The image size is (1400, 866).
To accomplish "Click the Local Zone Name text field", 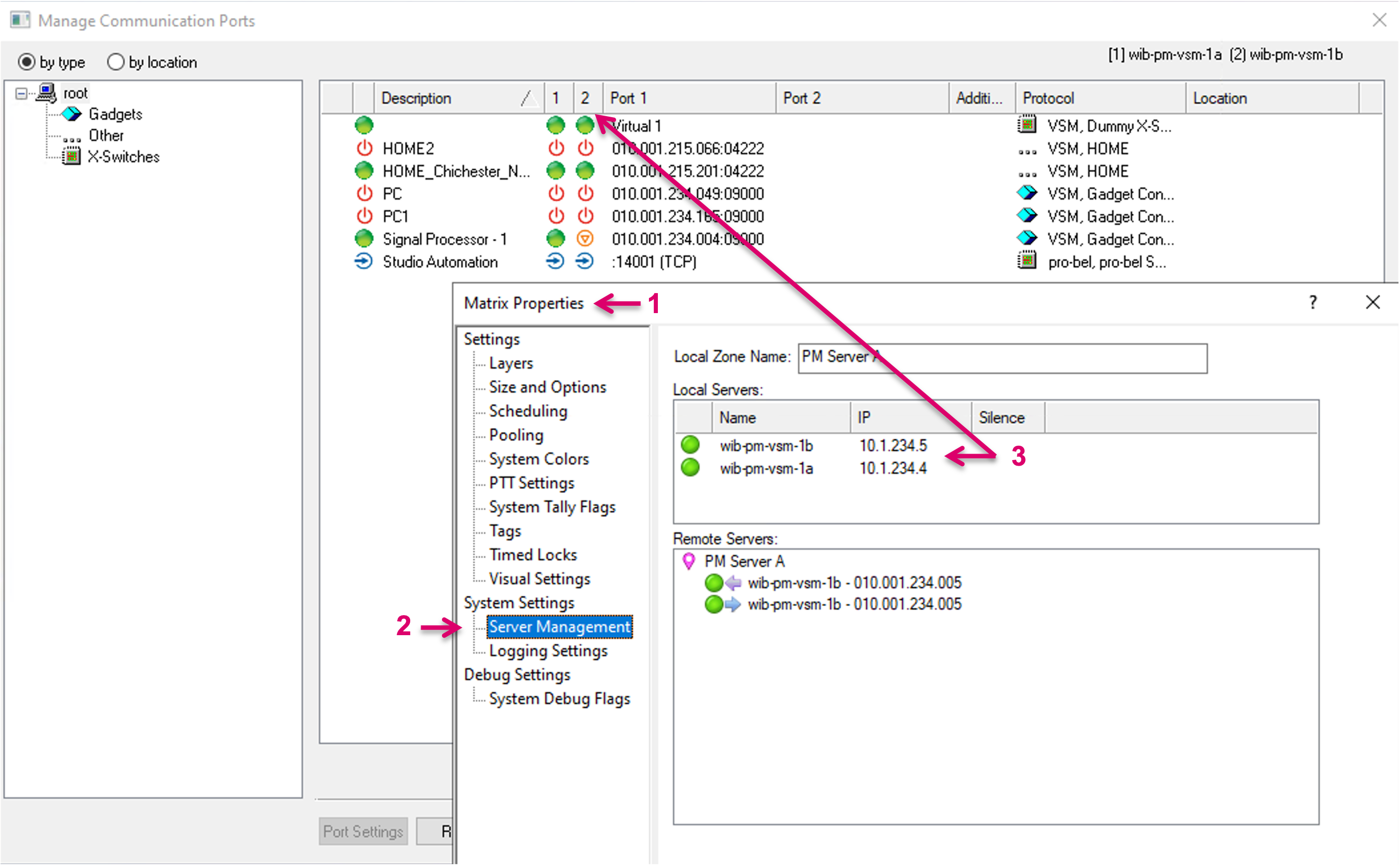I will click(x=1002, y=357).
